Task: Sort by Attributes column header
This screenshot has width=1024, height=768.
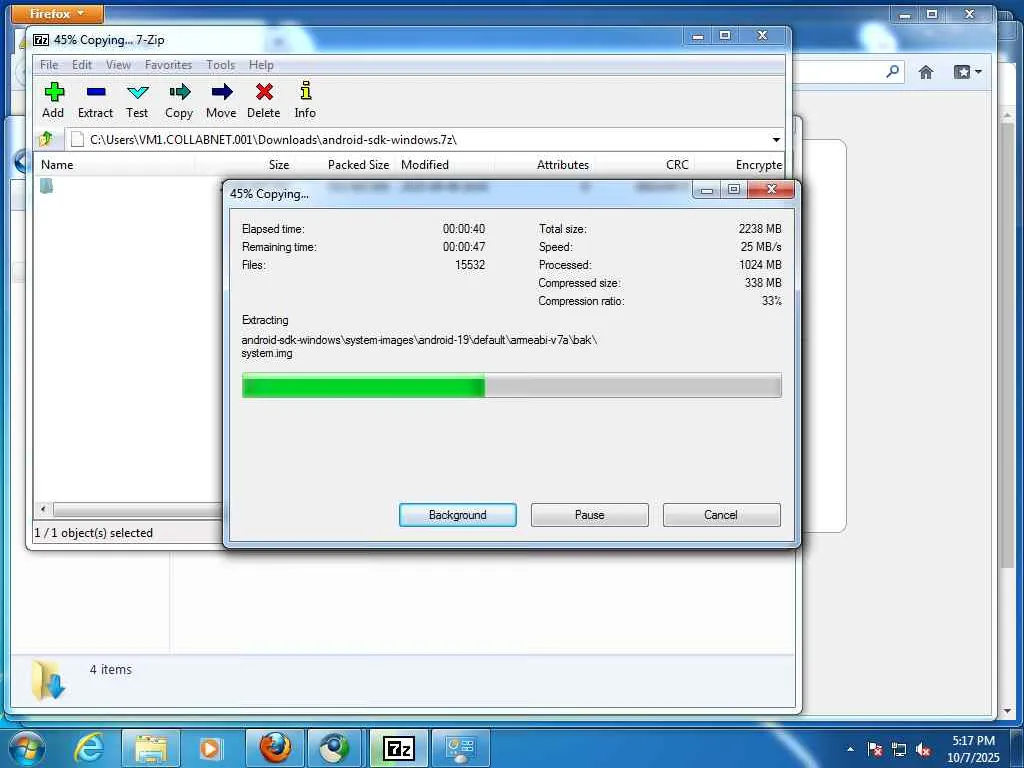Action: (x=544, y=165)
